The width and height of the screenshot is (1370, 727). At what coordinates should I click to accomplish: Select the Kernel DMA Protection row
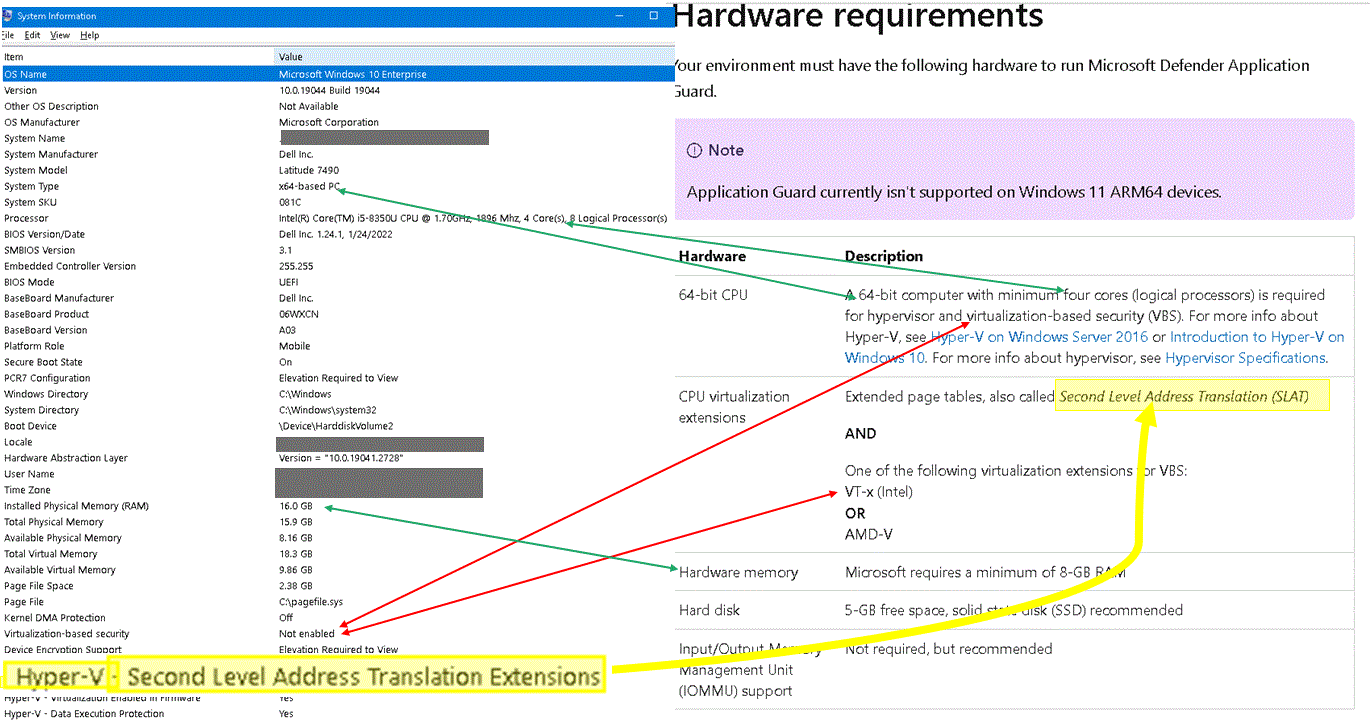pyautogui.click(x=337, y=618)
